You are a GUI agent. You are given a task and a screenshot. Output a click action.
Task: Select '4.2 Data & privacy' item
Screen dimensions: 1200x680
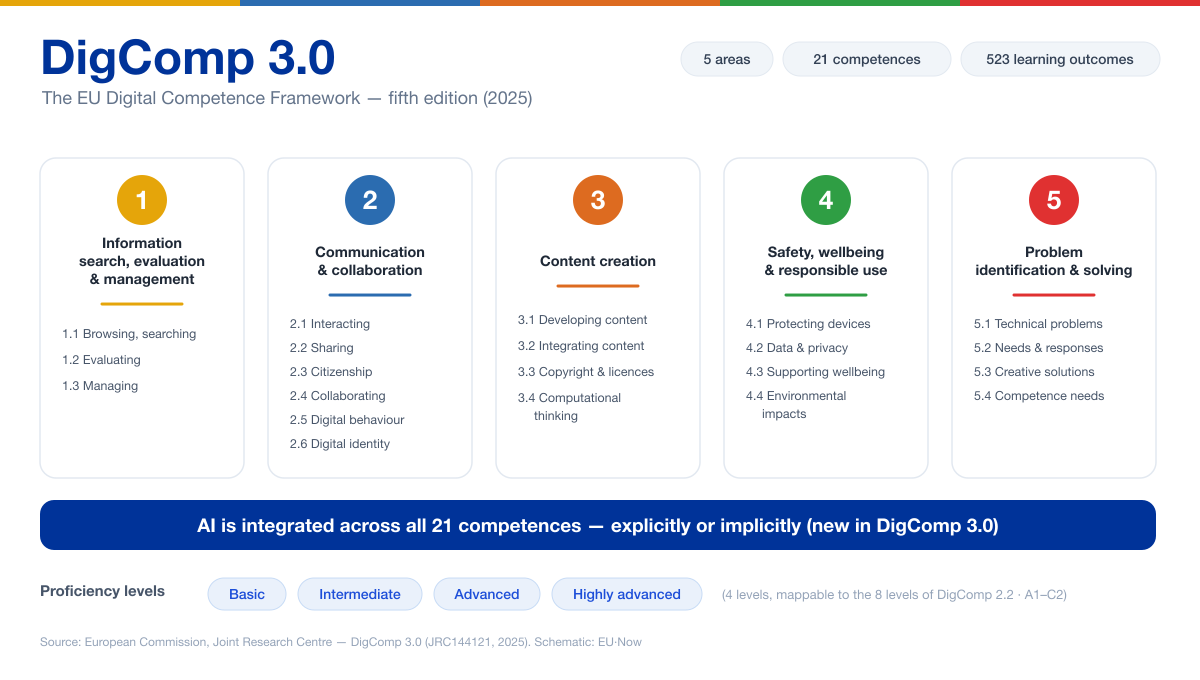click(797, 348)
